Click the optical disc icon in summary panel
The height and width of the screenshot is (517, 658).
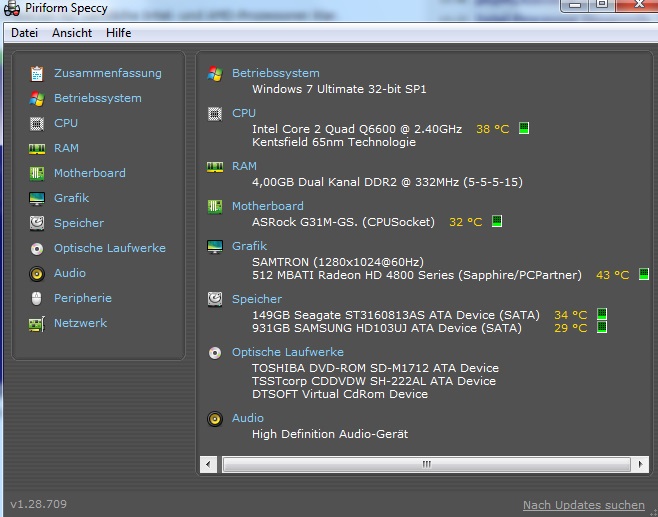pos(215,352)
